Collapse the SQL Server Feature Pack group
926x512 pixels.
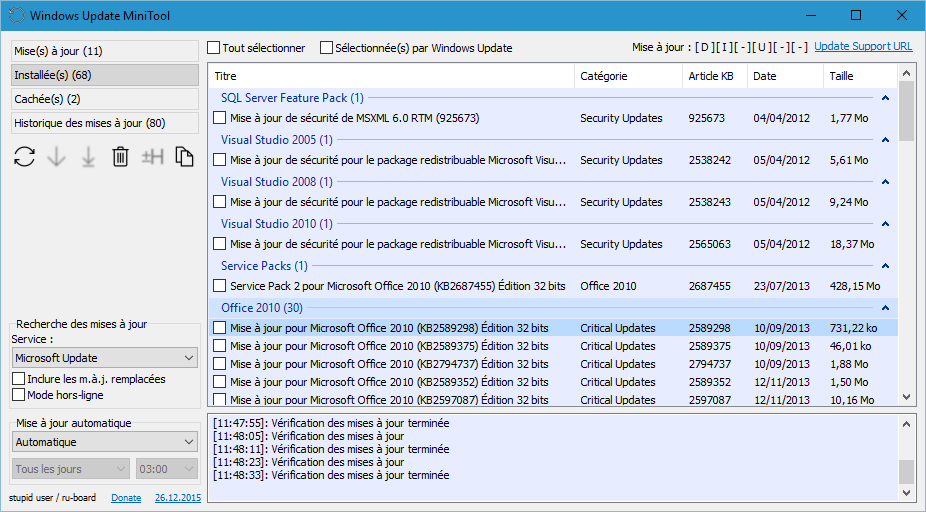click(x=885, y=98)
